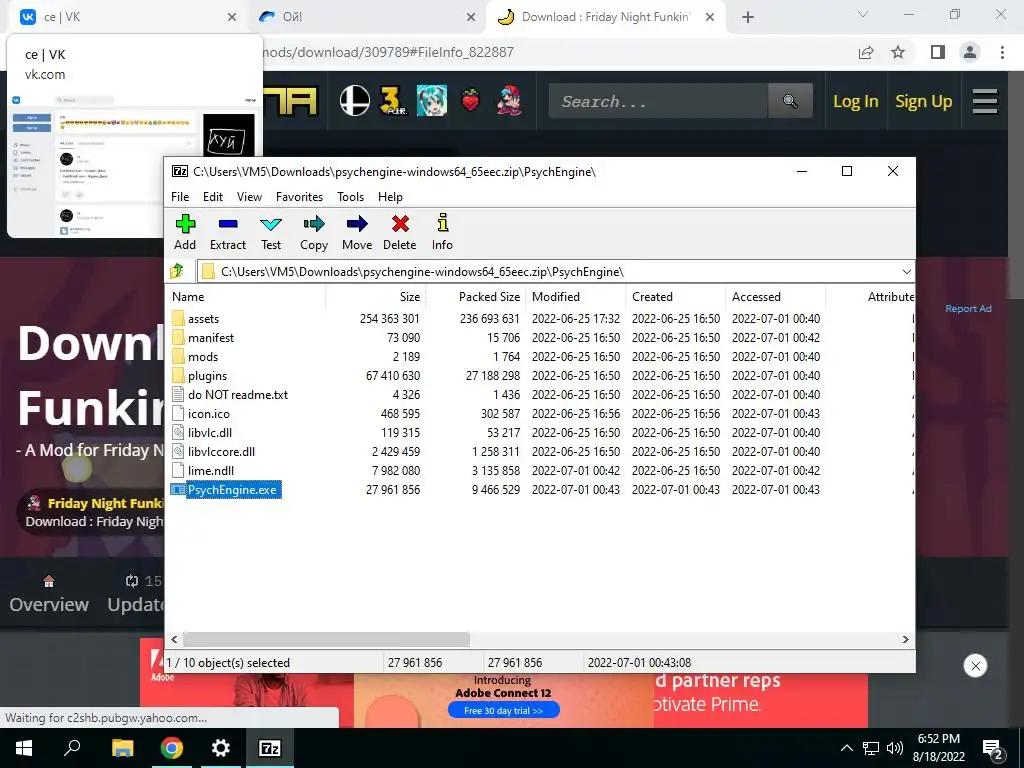Toggle Chrome side panel
This screenshot has height=768, width=1024.
[x=938, y=52]
